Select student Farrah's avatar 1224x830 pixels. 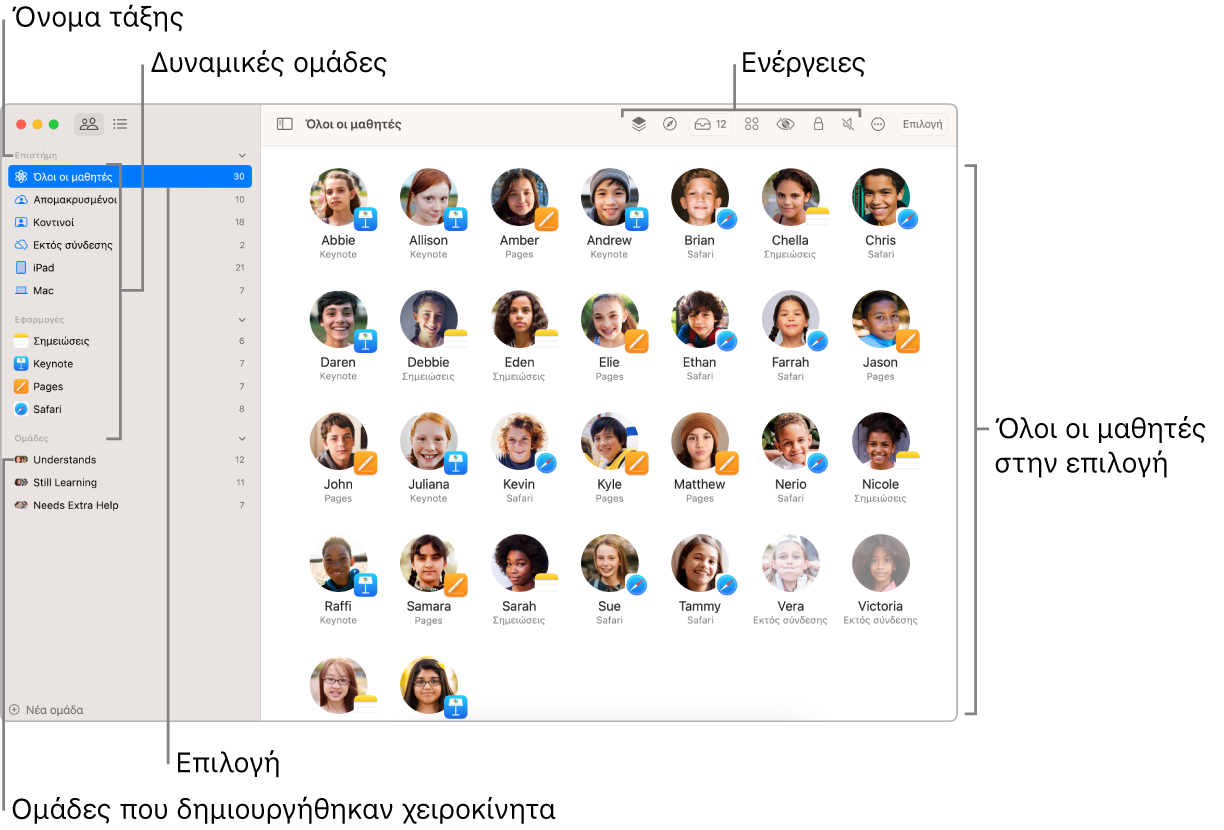(791, 320)
